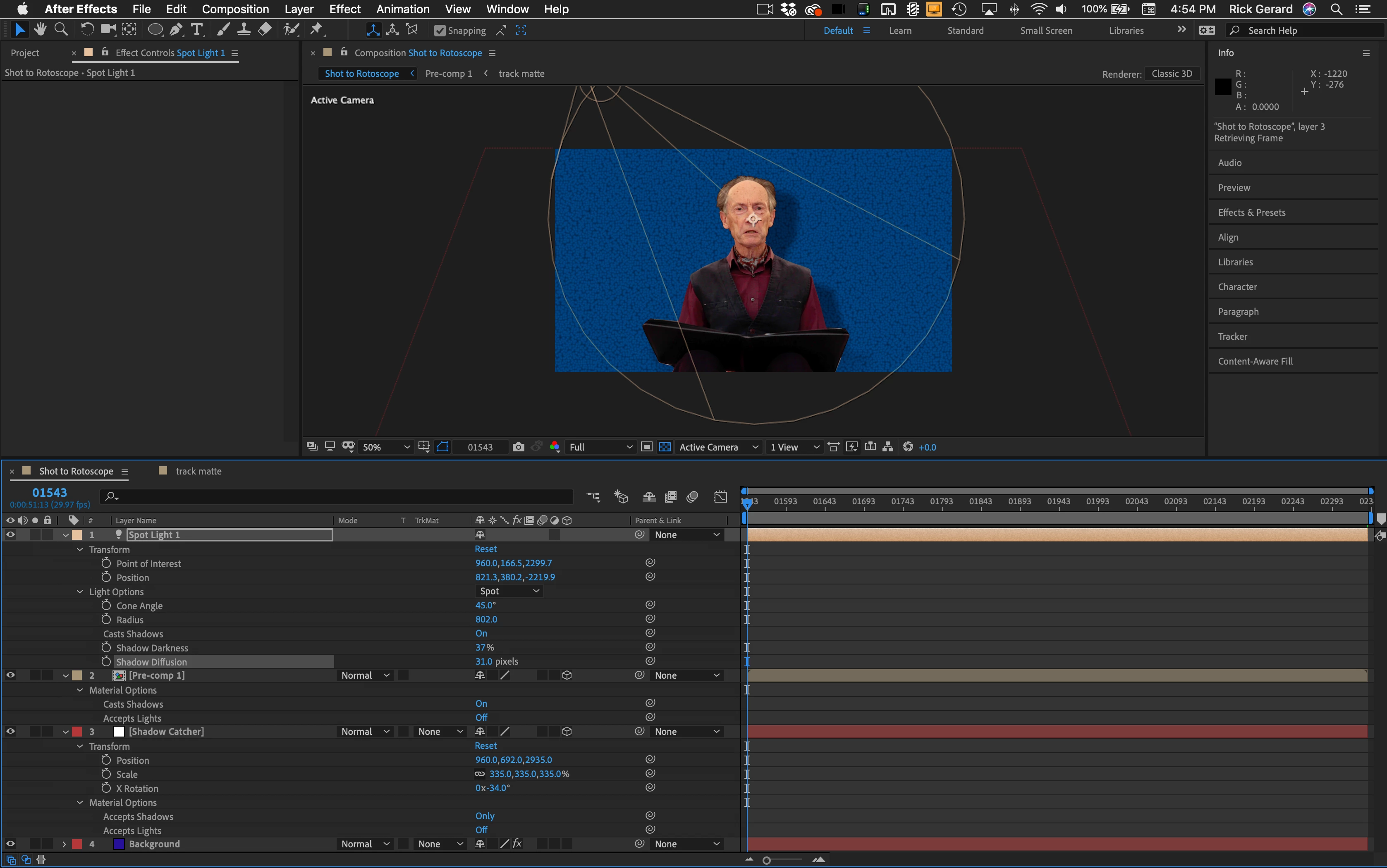Select the Pen tool
Screen dimensions: 1387x868
coord(176,30)
